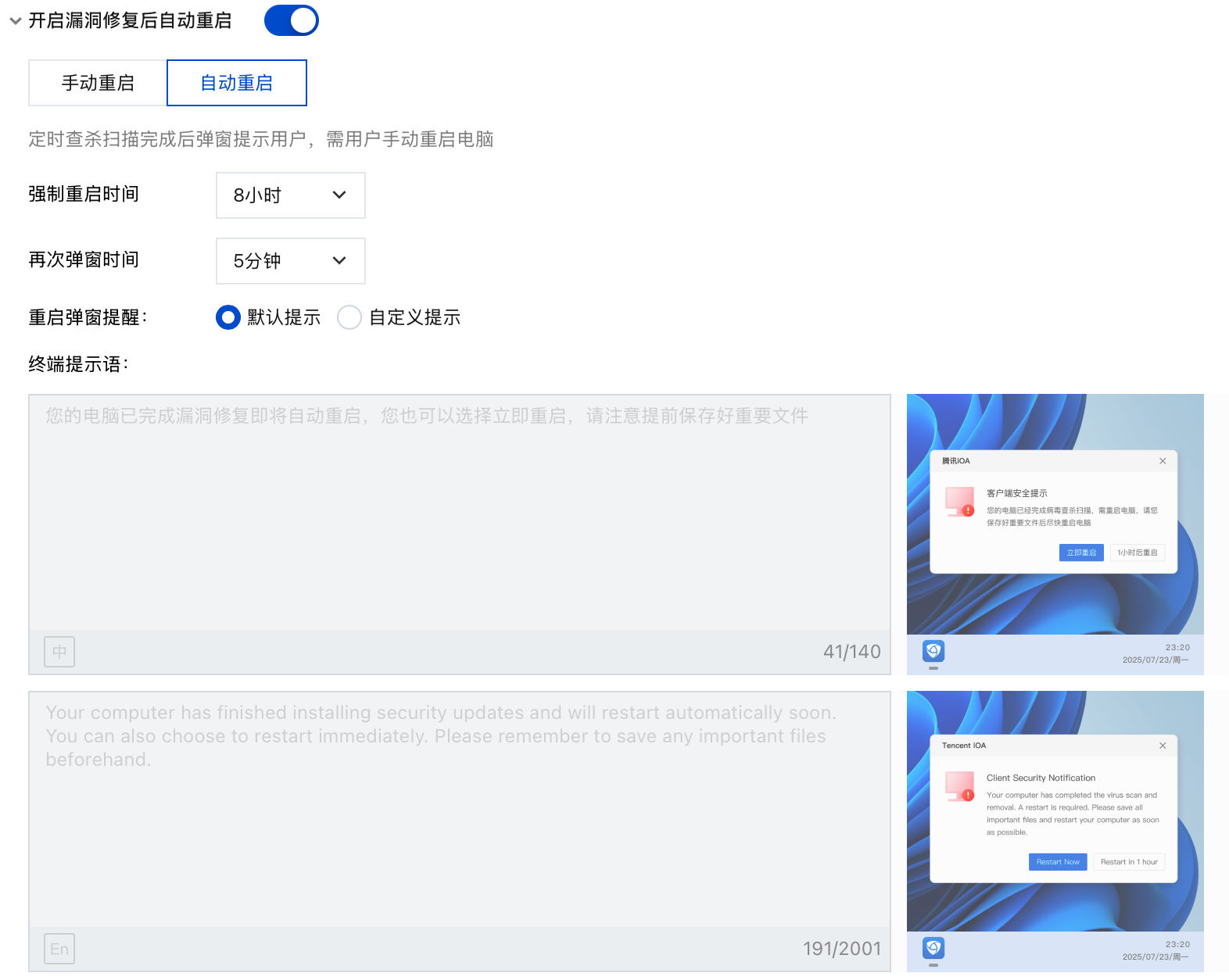Toggle off the 开启漏洞修复后自动重启 switch

(x=291, y=20)
